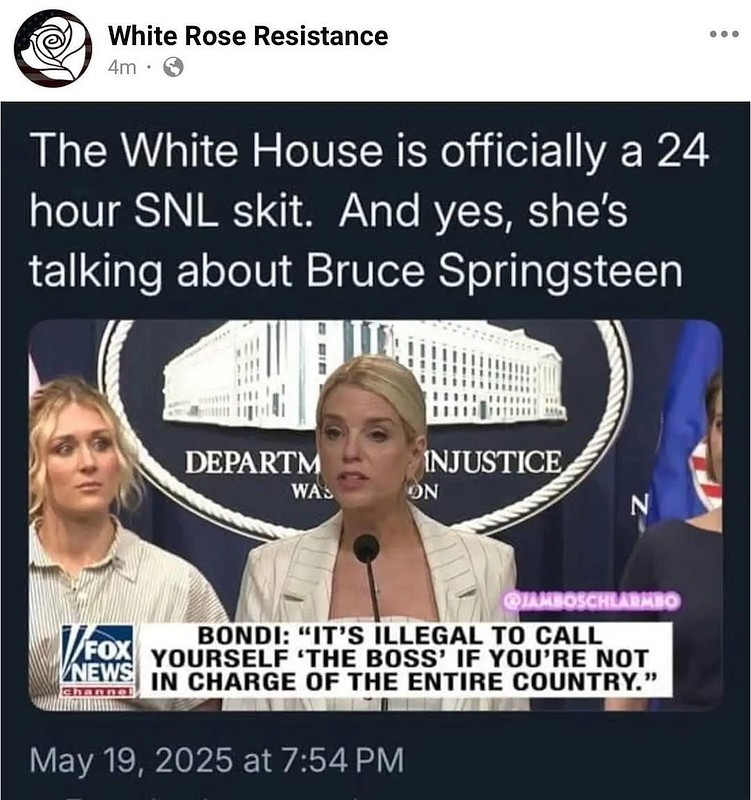
Task: Visit the White Rose Resistance page name
Action: coord(248,36)
